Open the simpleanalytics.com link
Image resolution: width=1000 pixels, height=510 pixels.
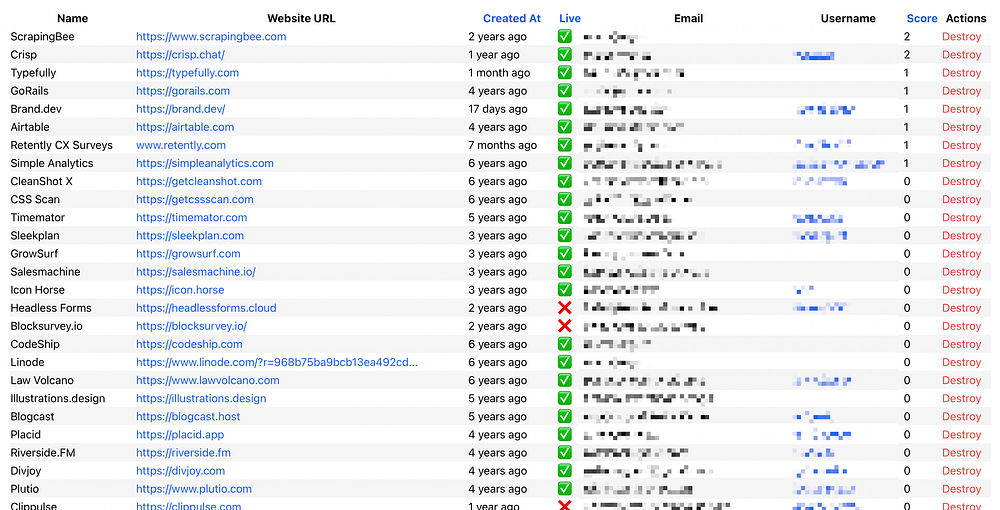click(205, 163)
